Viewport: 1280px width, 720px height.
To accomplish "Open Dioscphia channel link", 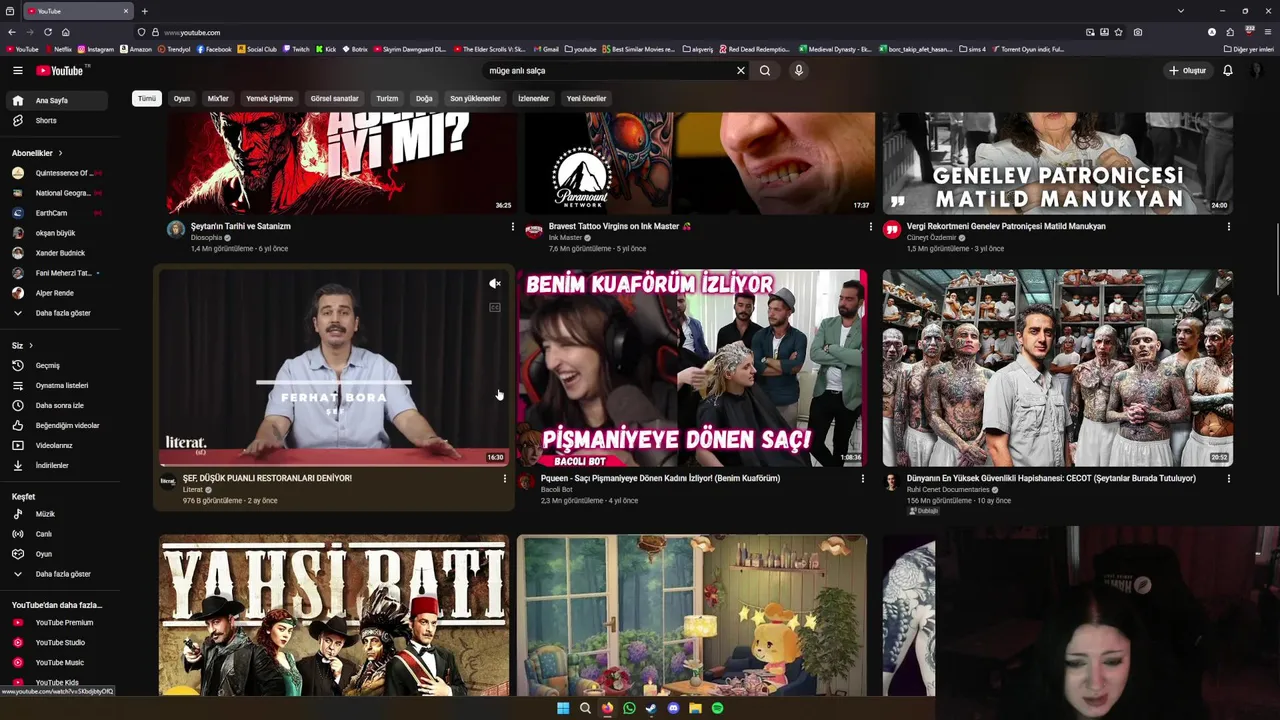I will tap(207, 238).
